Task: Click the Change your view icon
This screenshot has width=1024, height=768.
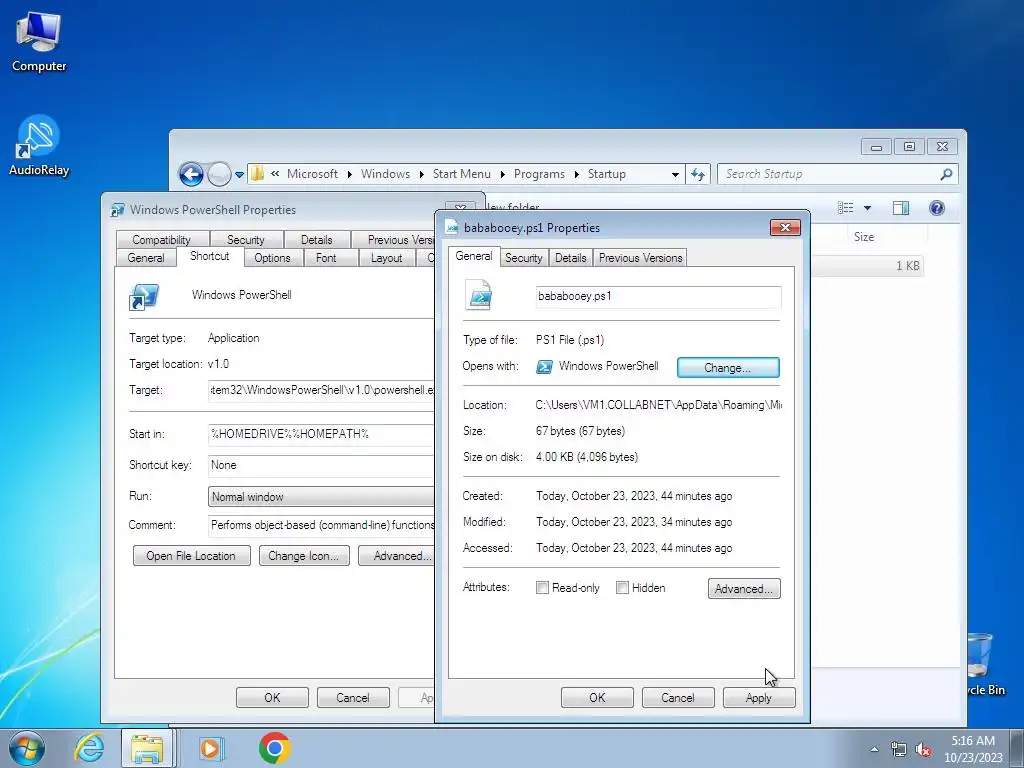Action: [x=846, y=208]
